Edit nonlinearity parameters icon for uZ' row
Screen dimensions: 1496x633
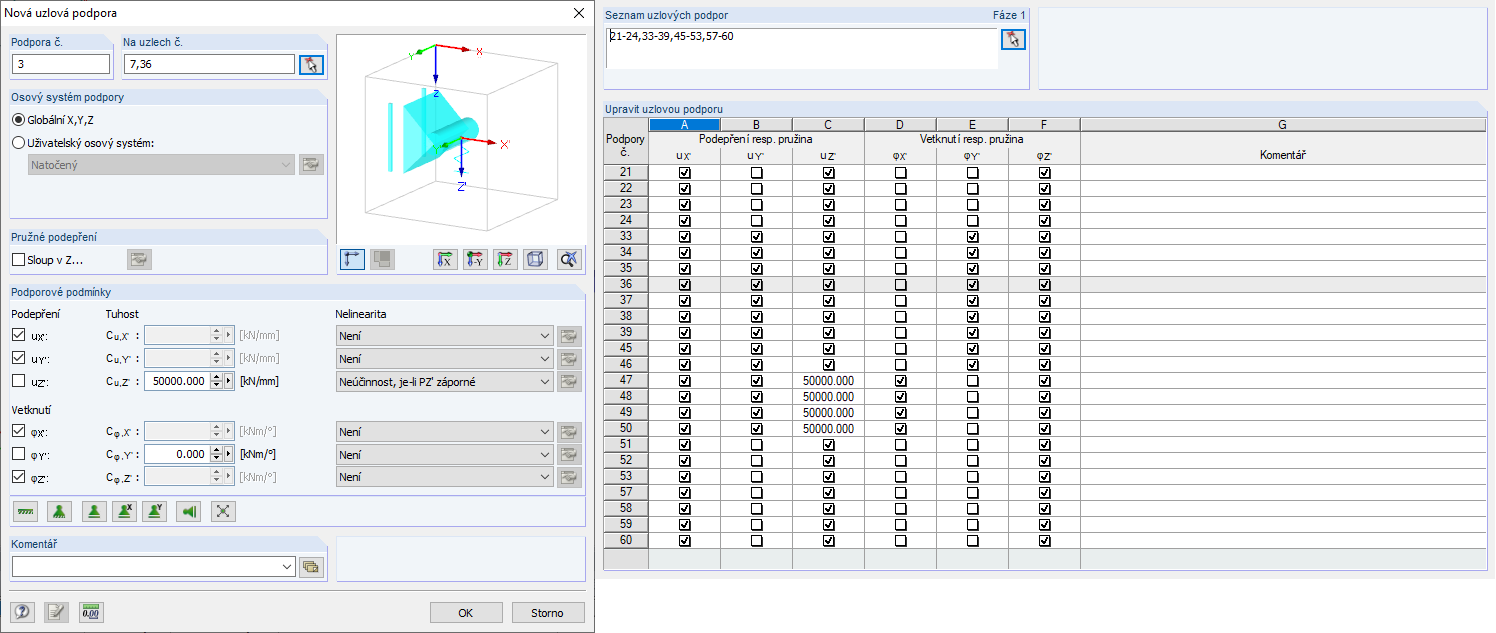pyautogui.click(x=570, y=381)
